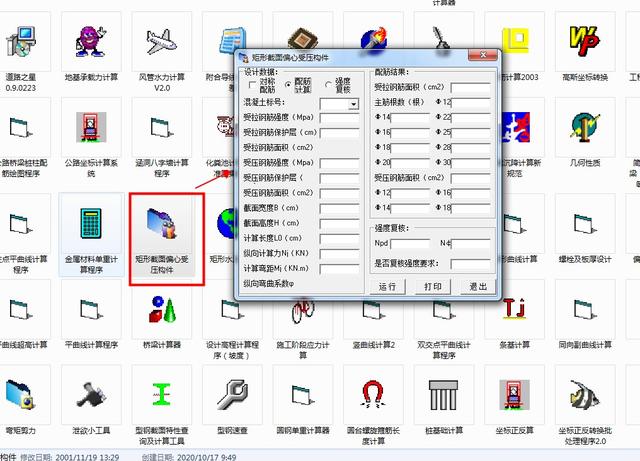This screenshot has width=640, height=461.
Task: Open the 平曲线计算程序 icon
Action: click(x=91, y=309)
